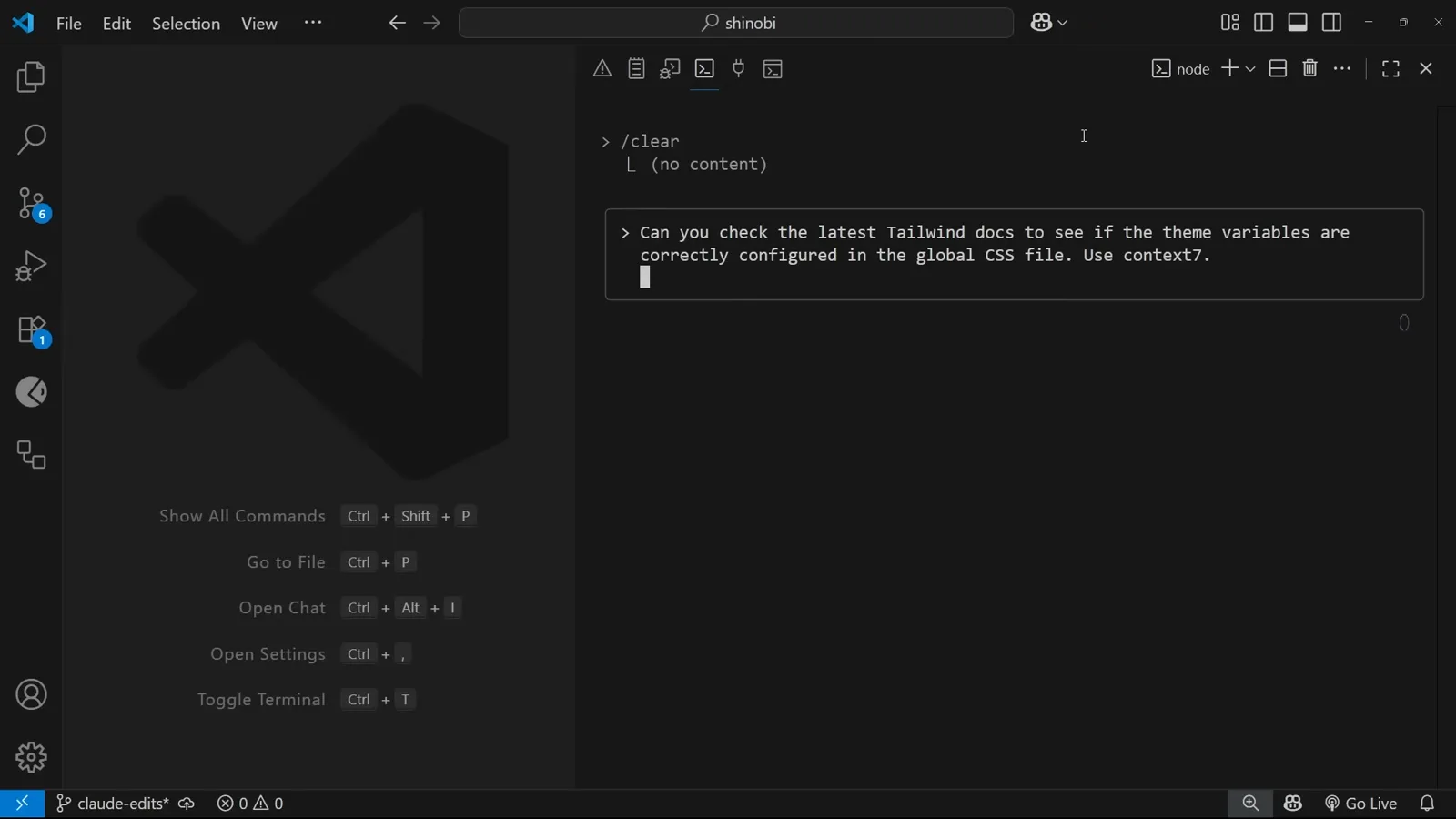Expand the hidden menus ellipsis in menu bar
1456x819 pixels.
313,23
